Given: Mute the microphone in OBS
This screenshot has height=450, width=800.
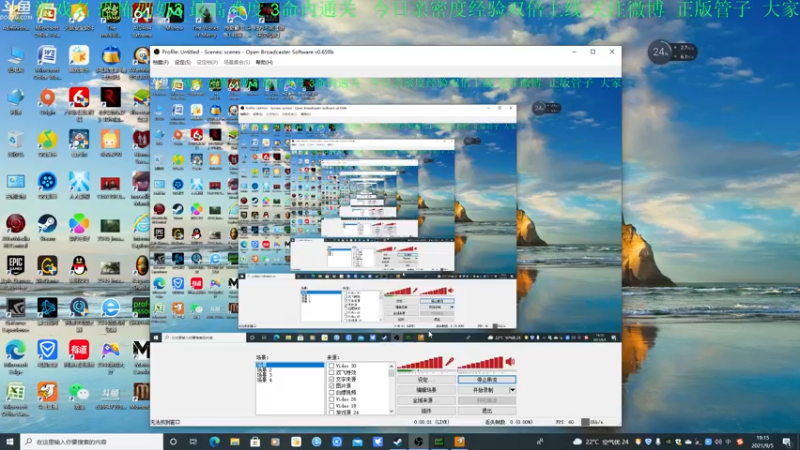Looking at the screenshot, I should tap(449, 362).
